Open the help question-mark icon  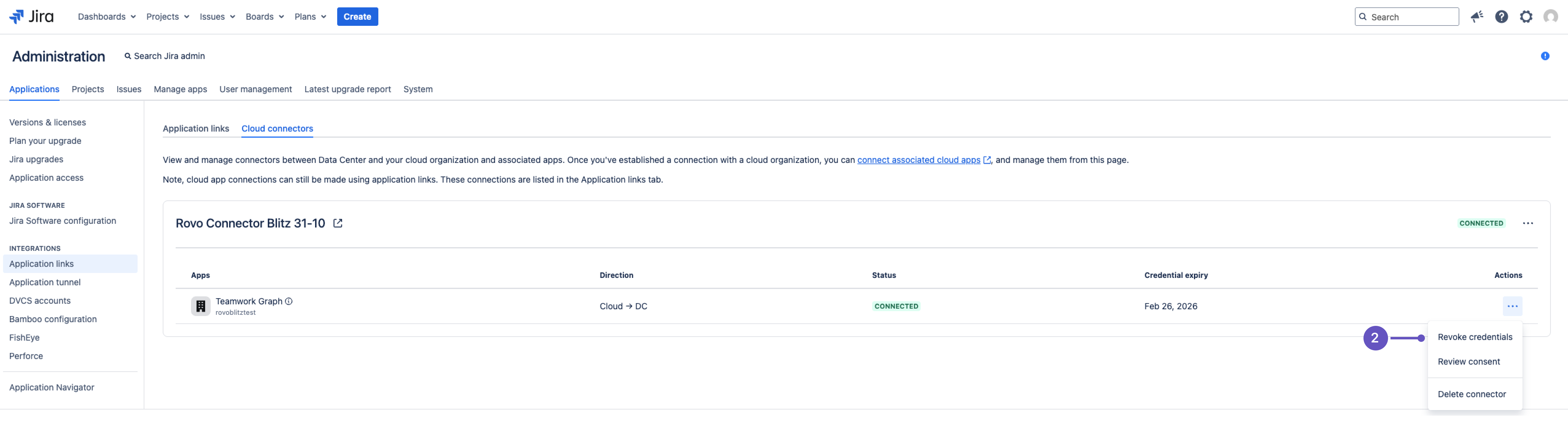click(1501, 17)
